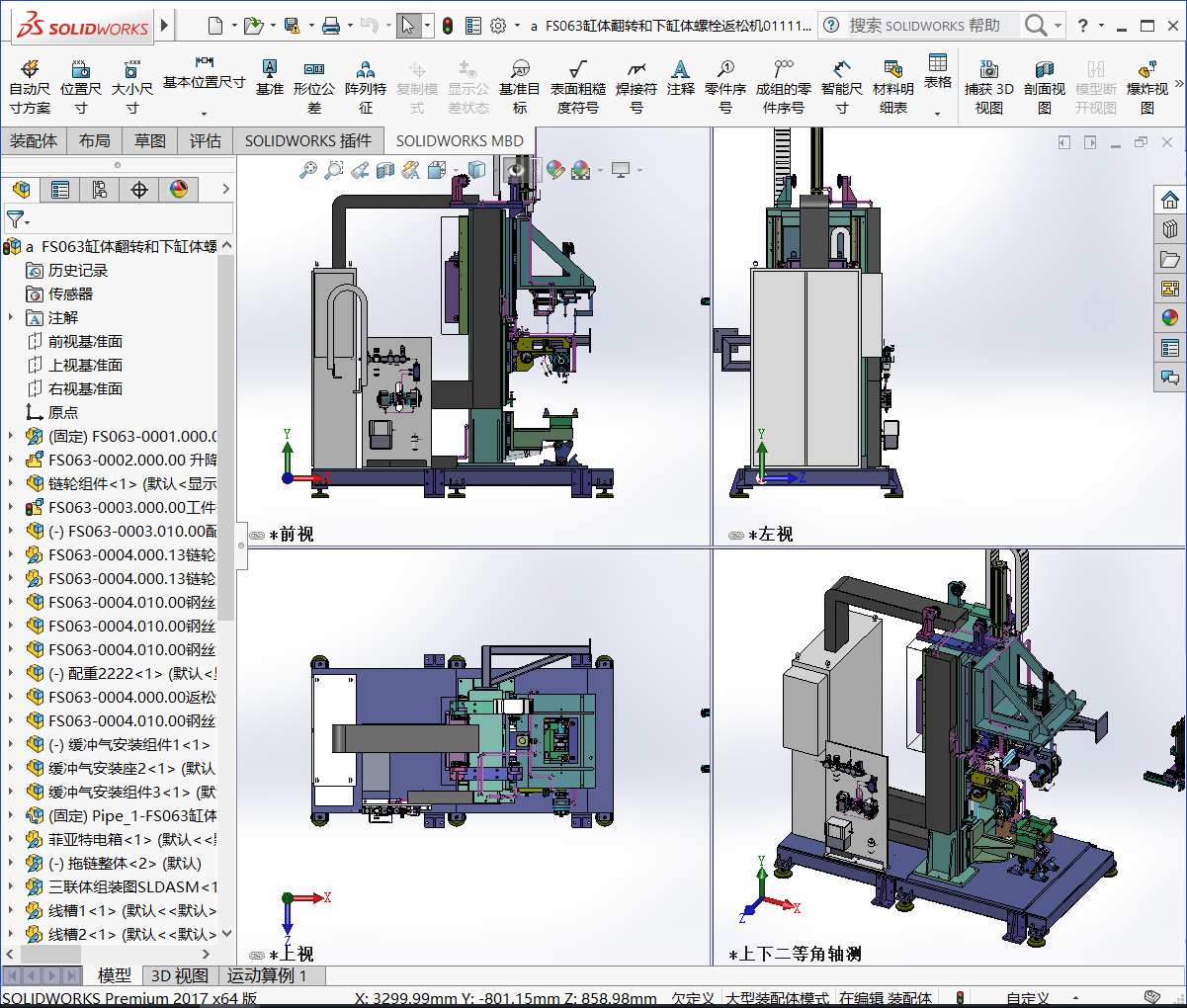Select 历史记录 in the feature tree

[78, 270]
